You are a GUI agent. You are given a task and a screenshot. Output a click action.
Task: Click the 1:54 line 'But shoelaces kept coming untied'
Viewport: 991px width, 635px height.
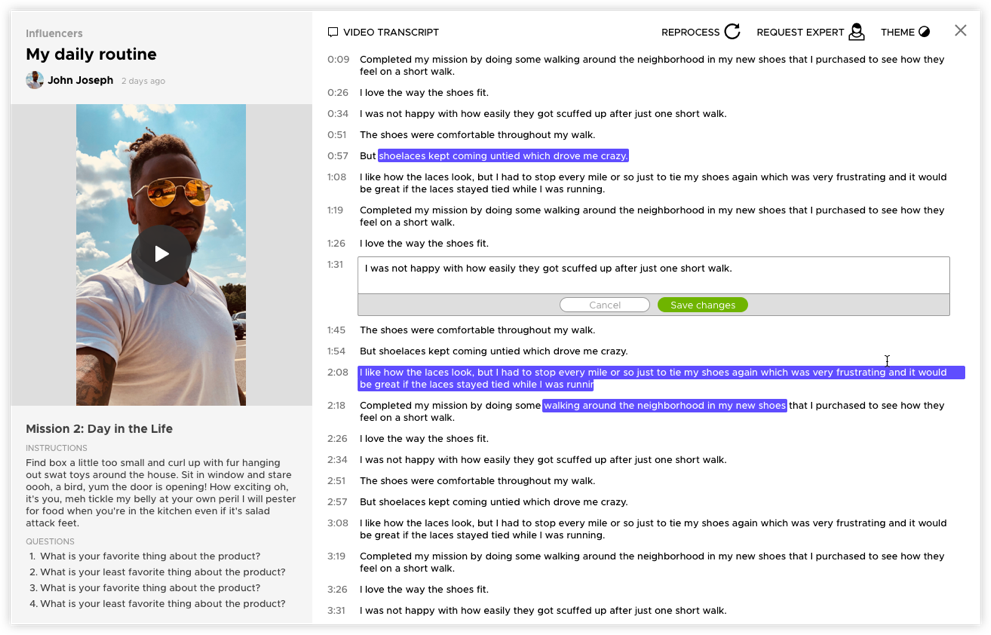click(494, 351)
